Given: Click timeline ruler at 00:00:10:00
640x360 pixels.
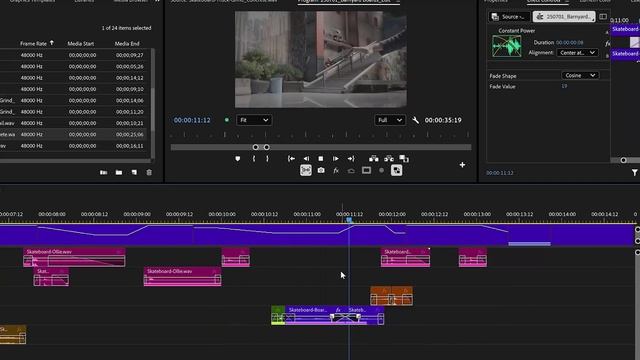Looking at the screenshot, I should click(x=222, y=214).
